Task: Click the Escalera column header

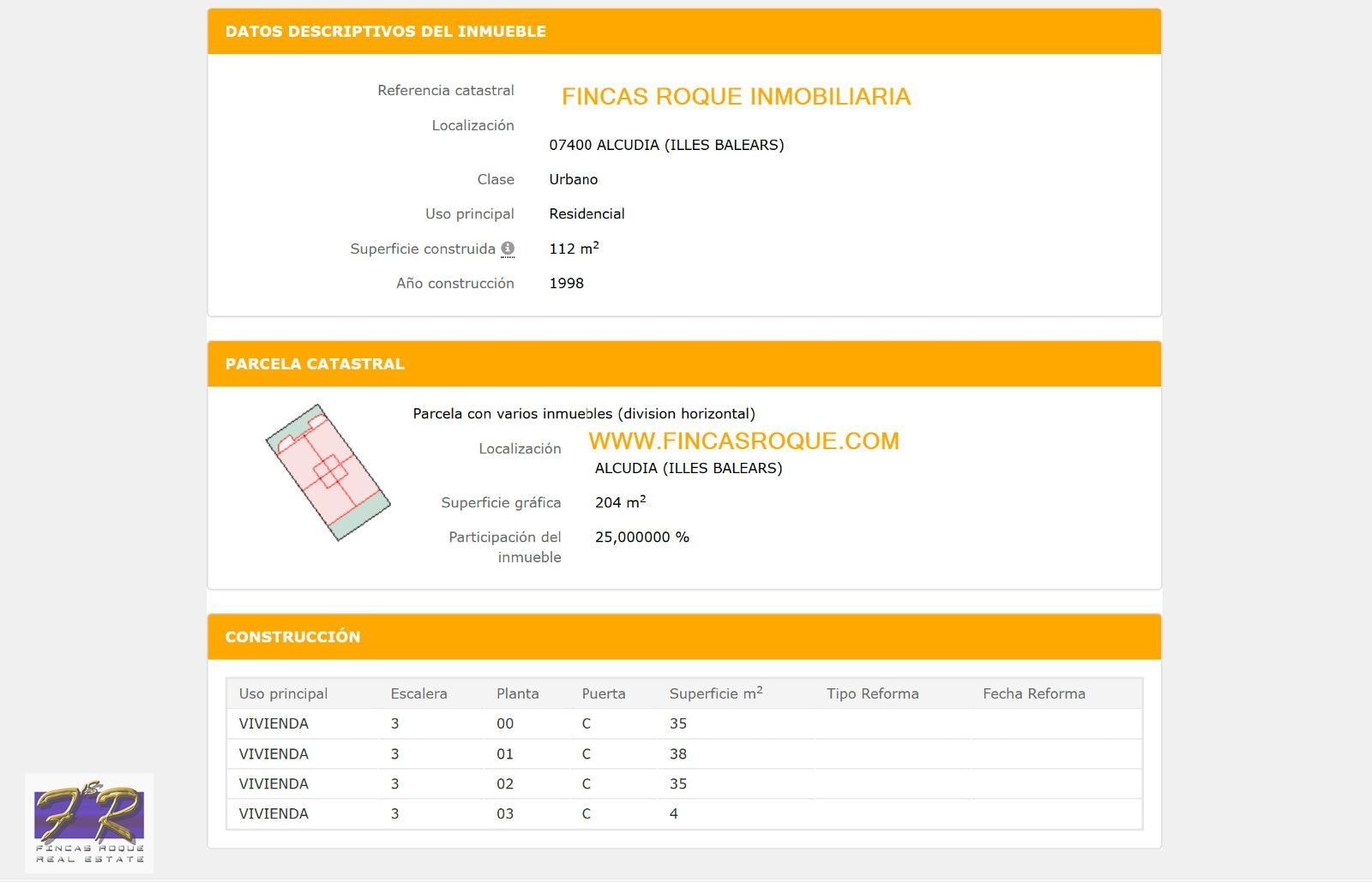Action: click(418, 693)
